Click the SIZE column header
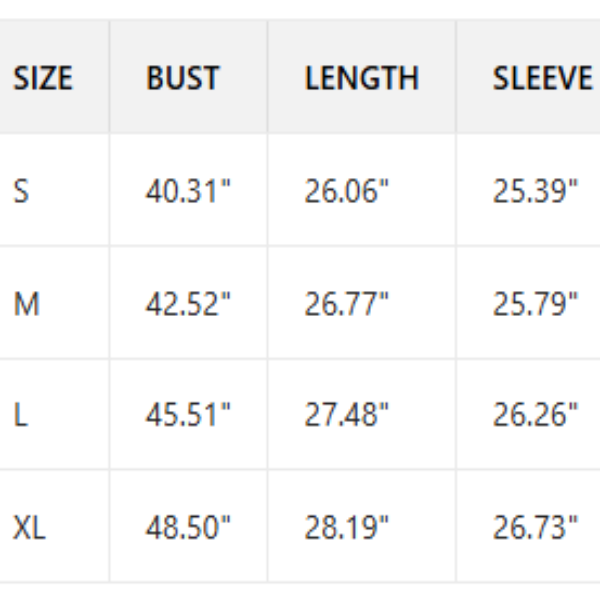600x600 pixels. (x=43, y=79)
